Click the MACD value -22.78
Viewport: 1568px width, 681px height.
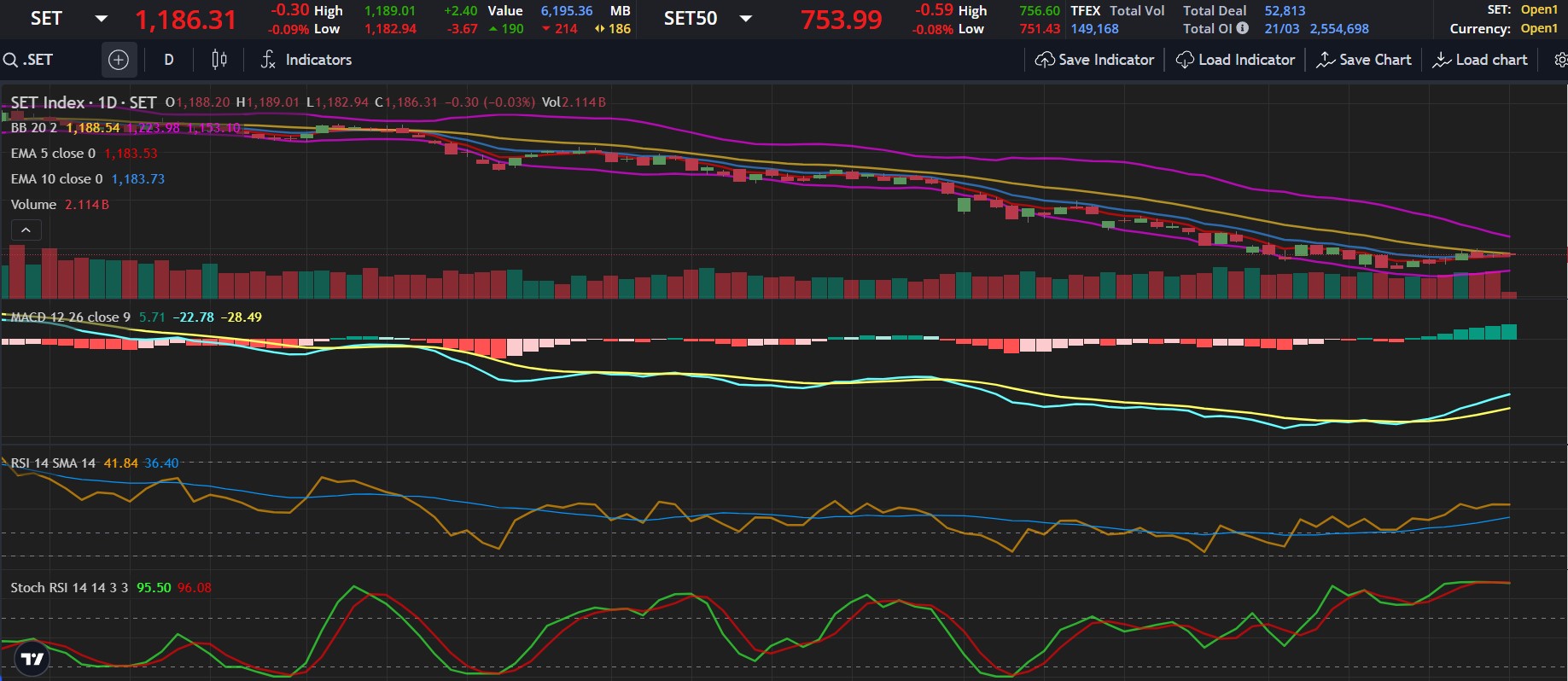[x=194, y=317]
